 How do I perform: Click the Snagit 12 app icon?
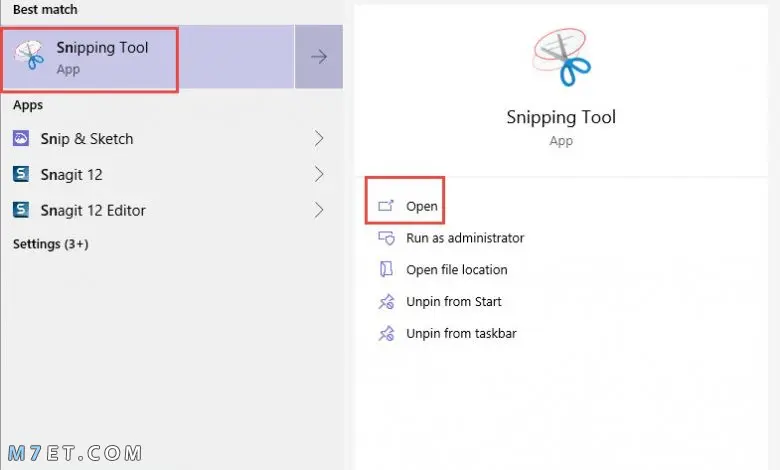(21, 174)
